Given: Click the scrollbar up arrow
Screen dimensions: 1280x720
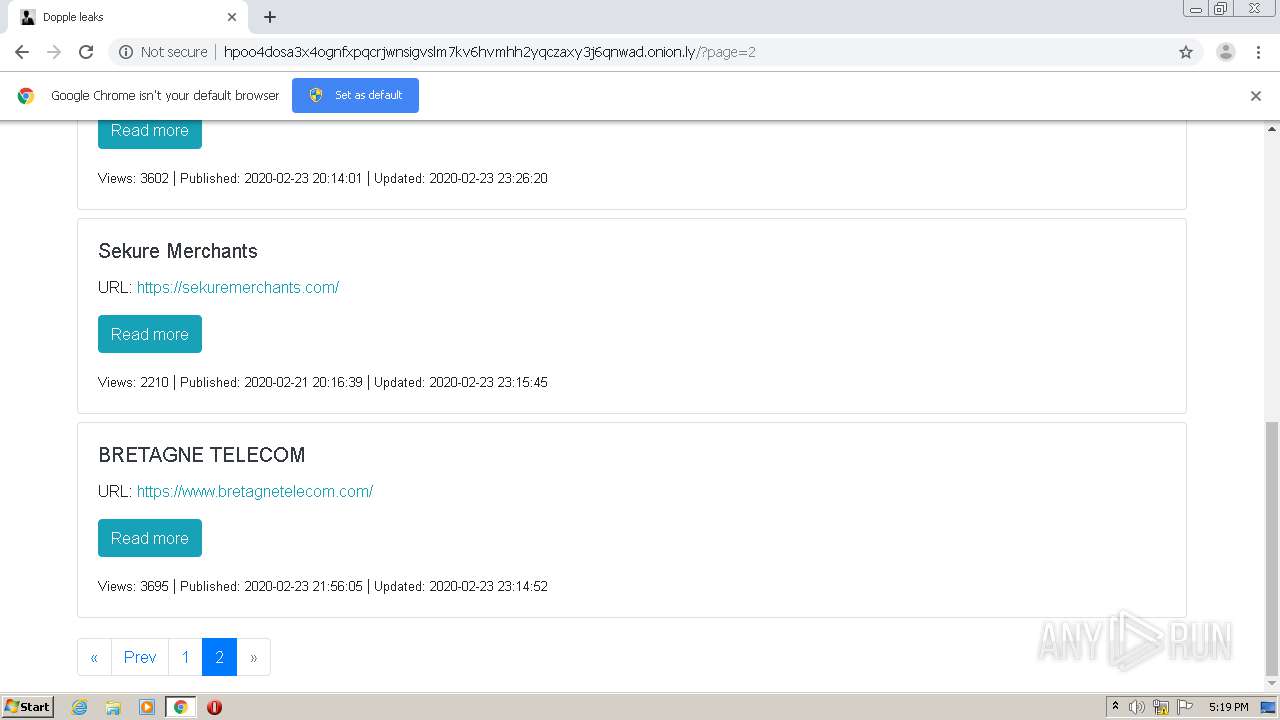Looking at the screenshot, I should pyautogui.click(x=1272, y=129).
